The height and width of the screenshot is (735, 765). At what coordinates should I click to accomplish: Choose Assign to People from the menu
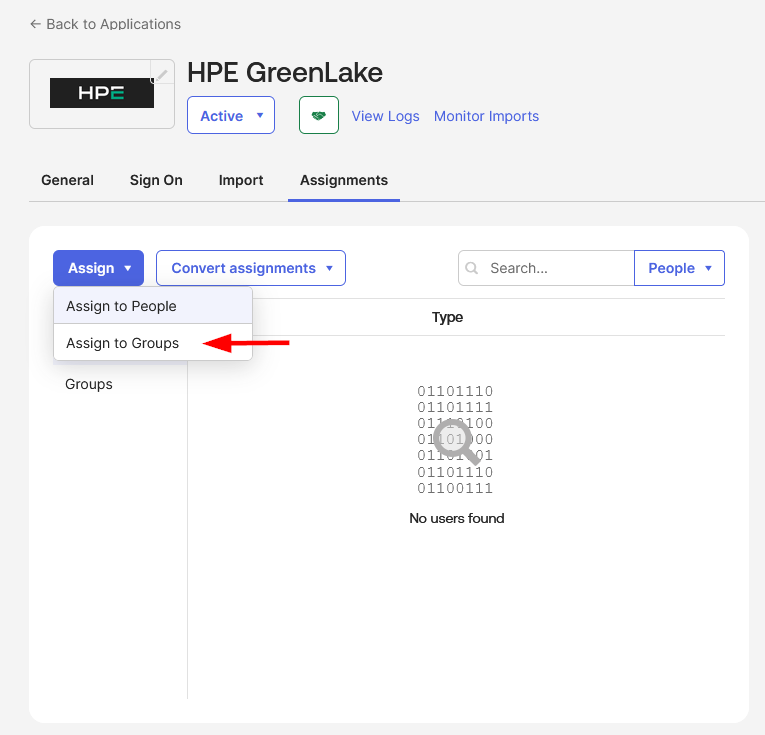(x=121, y=306)
